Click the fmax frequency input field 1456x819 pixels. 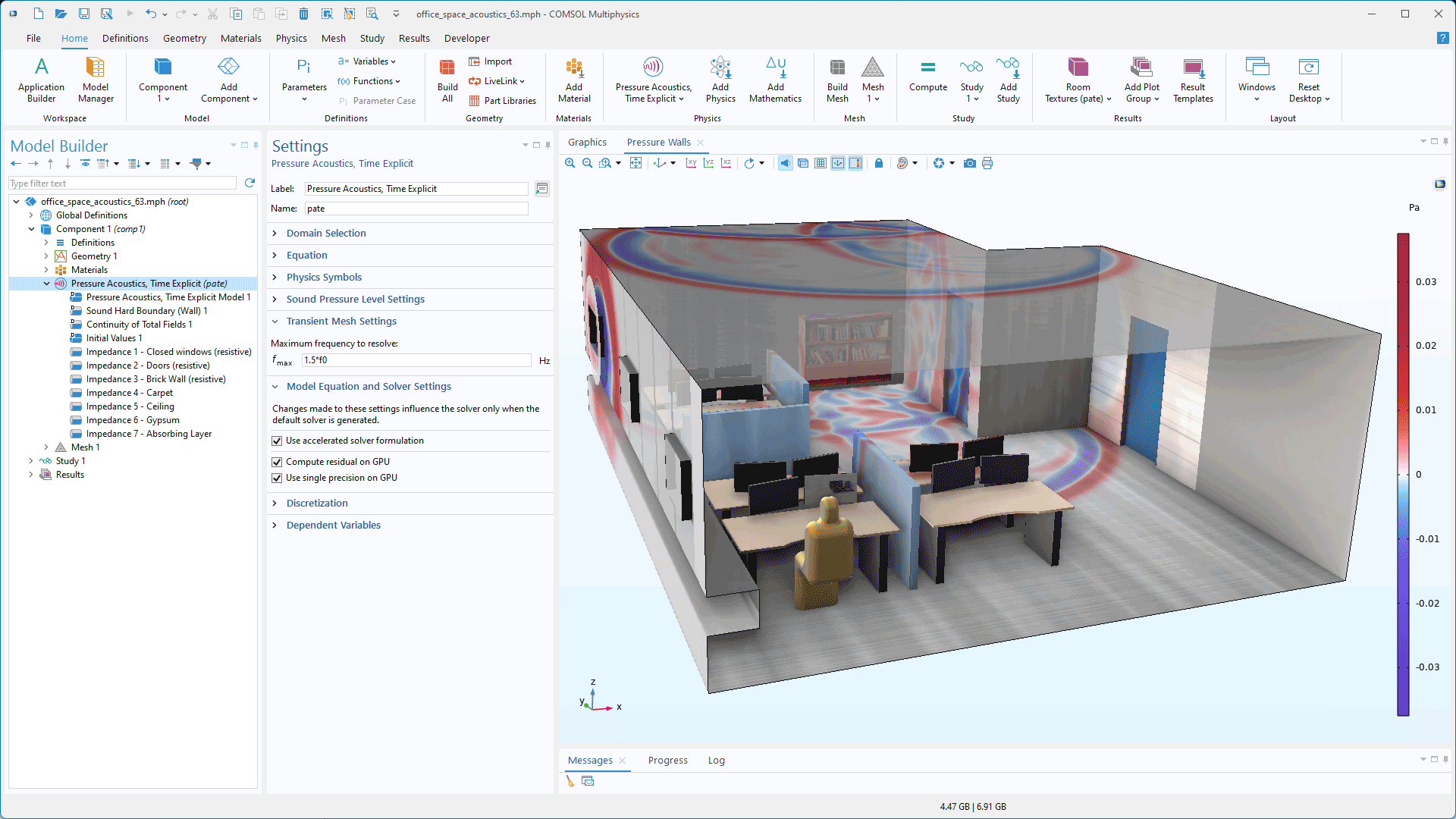coord(416,360)
